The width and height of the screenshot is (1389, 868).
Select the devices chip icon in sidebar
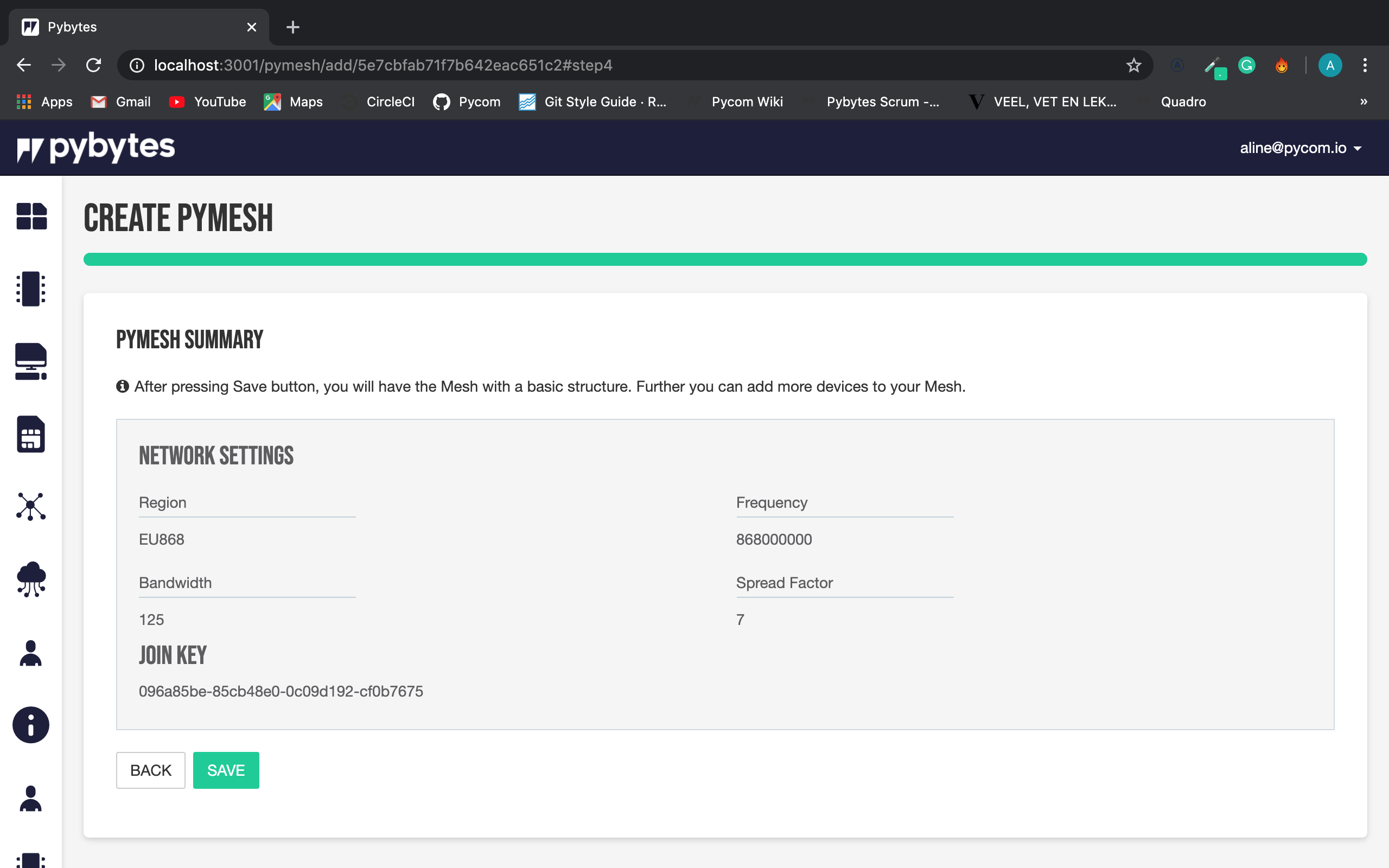coord(30,289)
